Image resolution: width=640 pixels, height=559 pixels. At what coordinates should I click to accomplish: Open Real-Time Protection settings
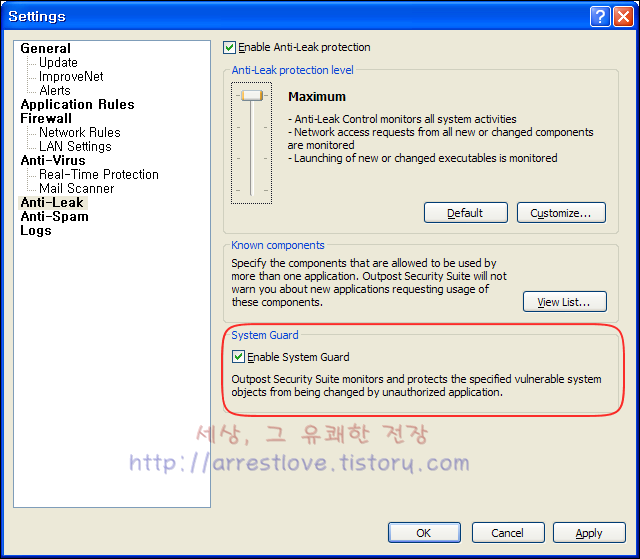[99, 174]
